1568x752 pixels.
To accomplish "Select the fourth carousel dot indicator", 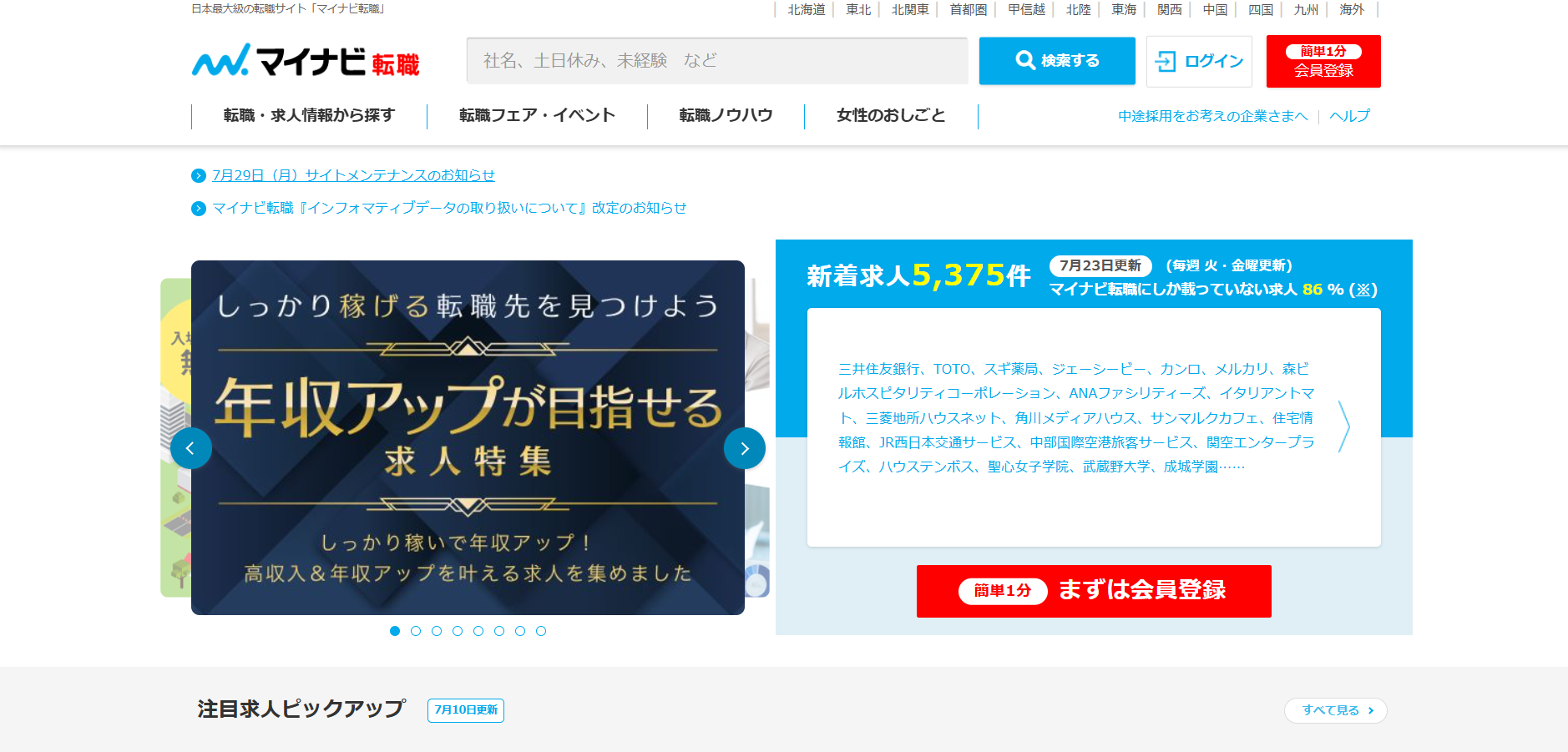I will (x=458, y=631).
